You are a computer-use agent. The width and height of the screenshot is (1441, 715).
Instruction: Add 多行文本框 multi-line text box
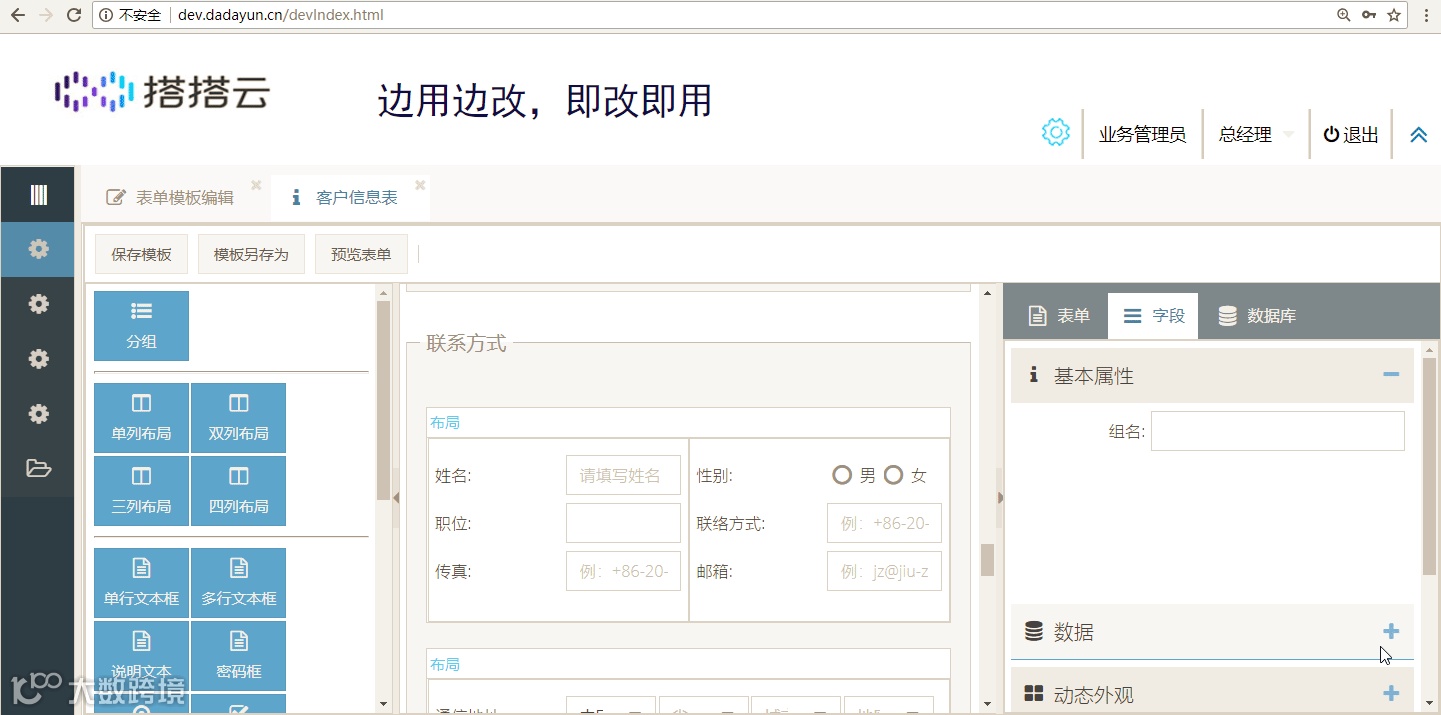[238, 583]
